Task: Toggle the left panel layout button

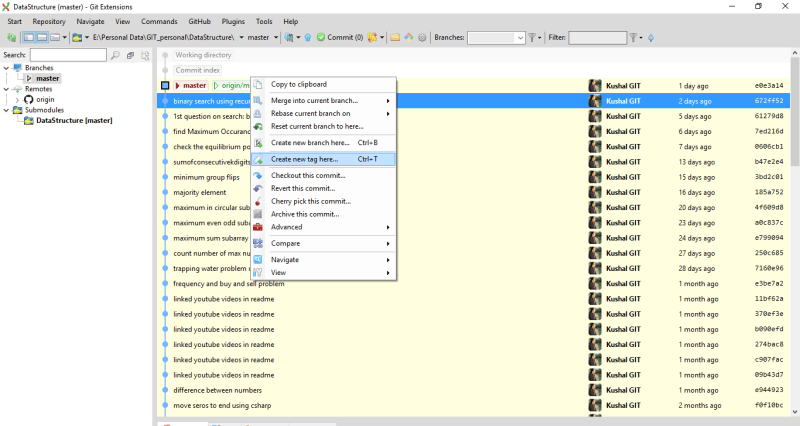Action: tap(29, 37)
